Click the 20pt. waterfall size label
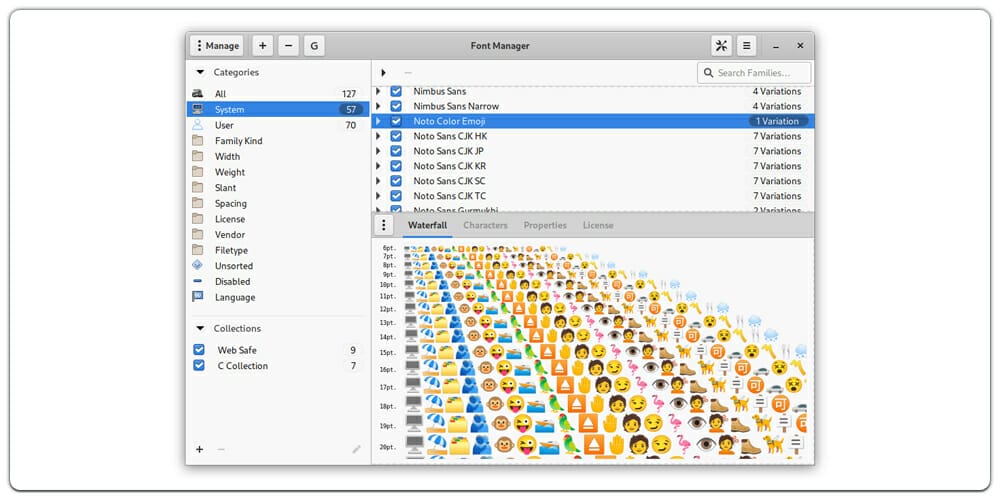This screenshot has width=1000, height=500. tap(388, 446)
